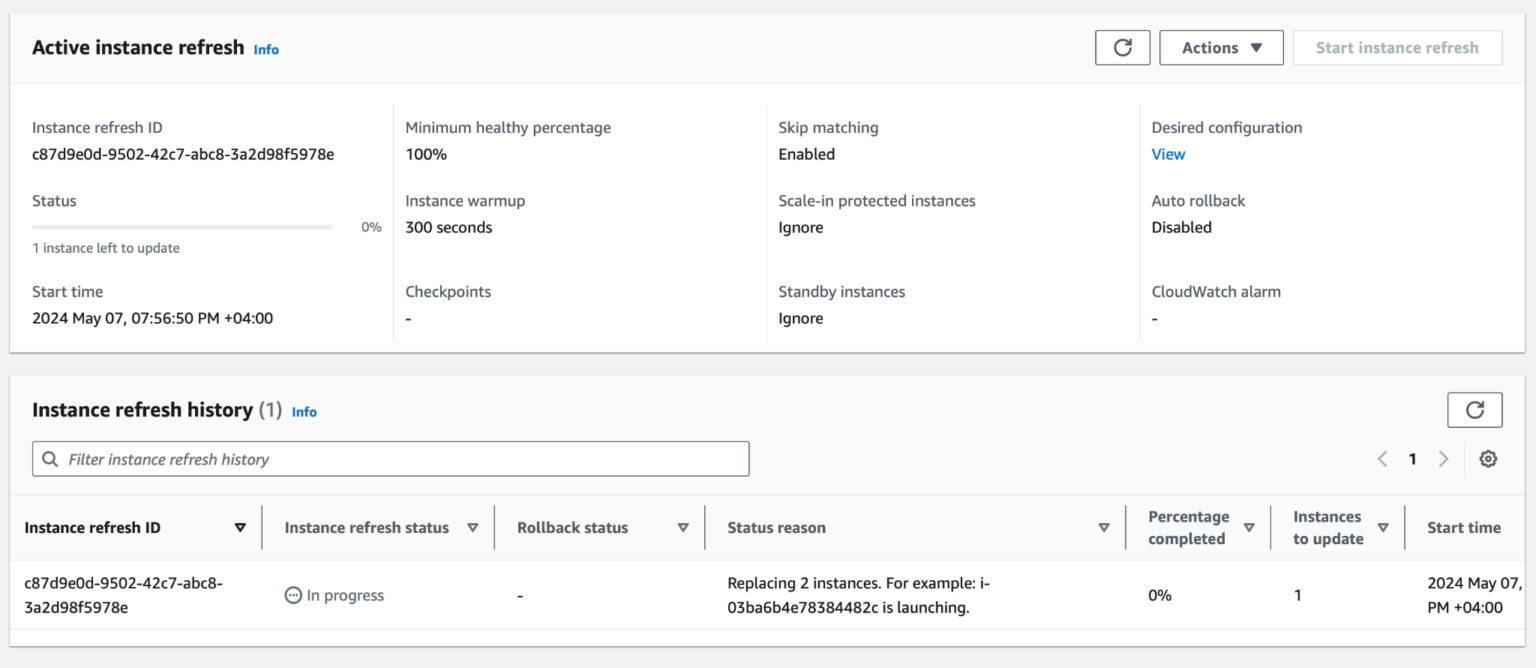Click inside the filter instance refresh history field
This screenshot has width=1536, height=668.
(x=390, y=458)
